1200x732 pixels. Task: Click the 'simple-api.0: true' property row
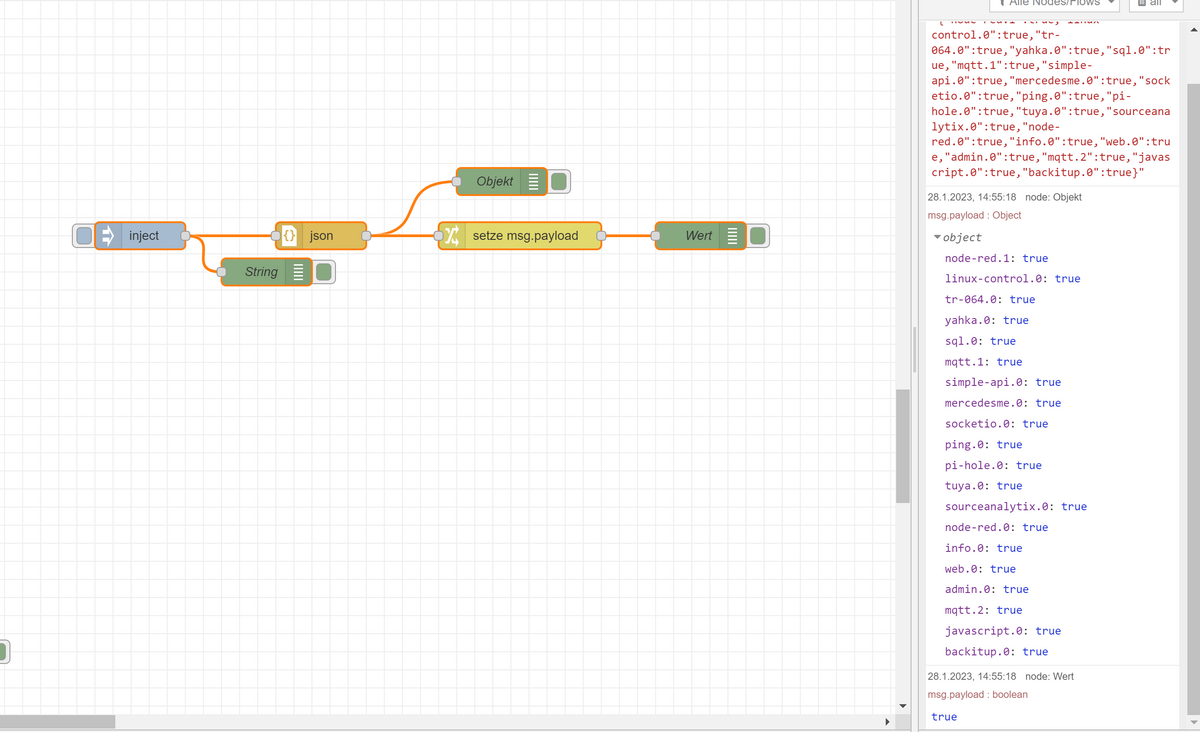click(1003, 382)
